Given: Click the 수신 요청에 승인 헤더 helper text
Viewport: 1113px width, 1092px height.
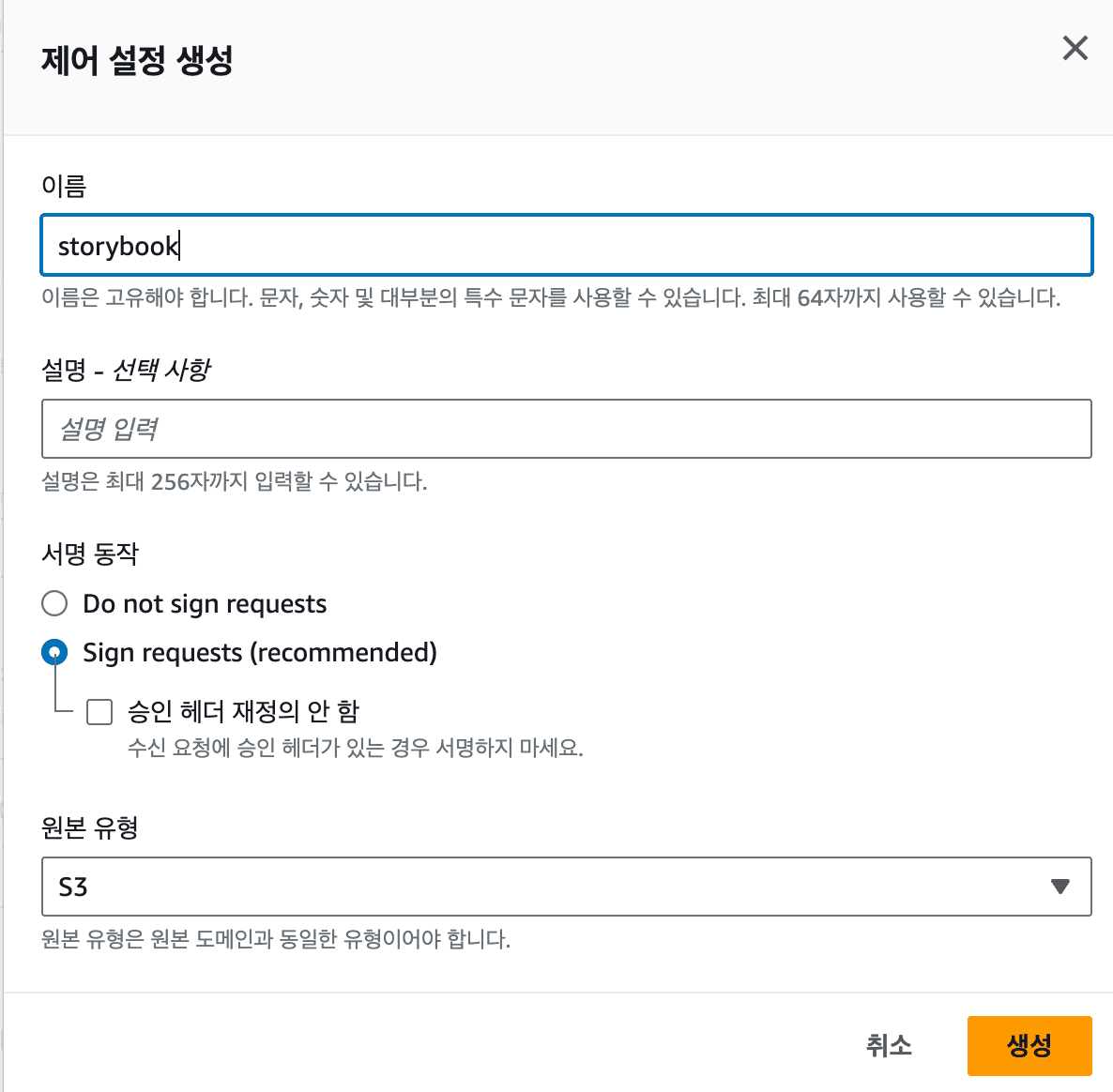Looking at the screenshot, I should (355, 748).
